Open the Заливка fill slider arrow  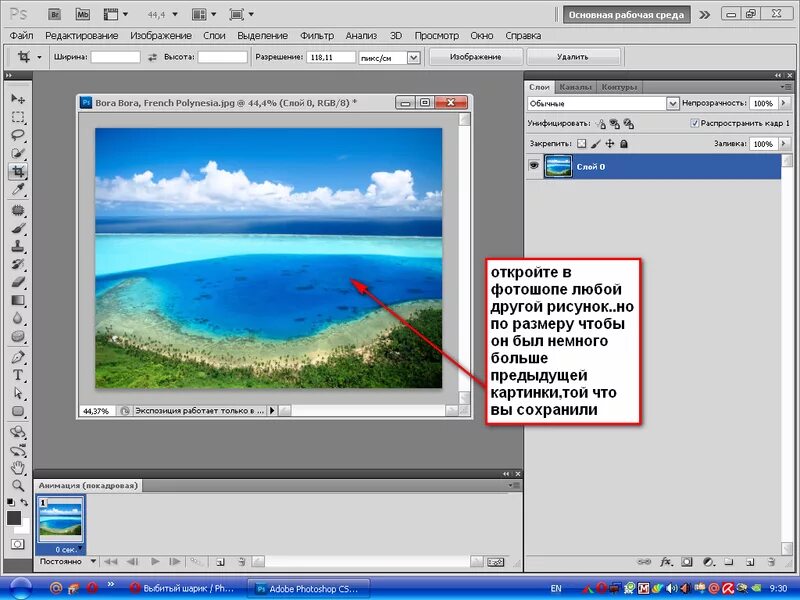coord(784,144)
